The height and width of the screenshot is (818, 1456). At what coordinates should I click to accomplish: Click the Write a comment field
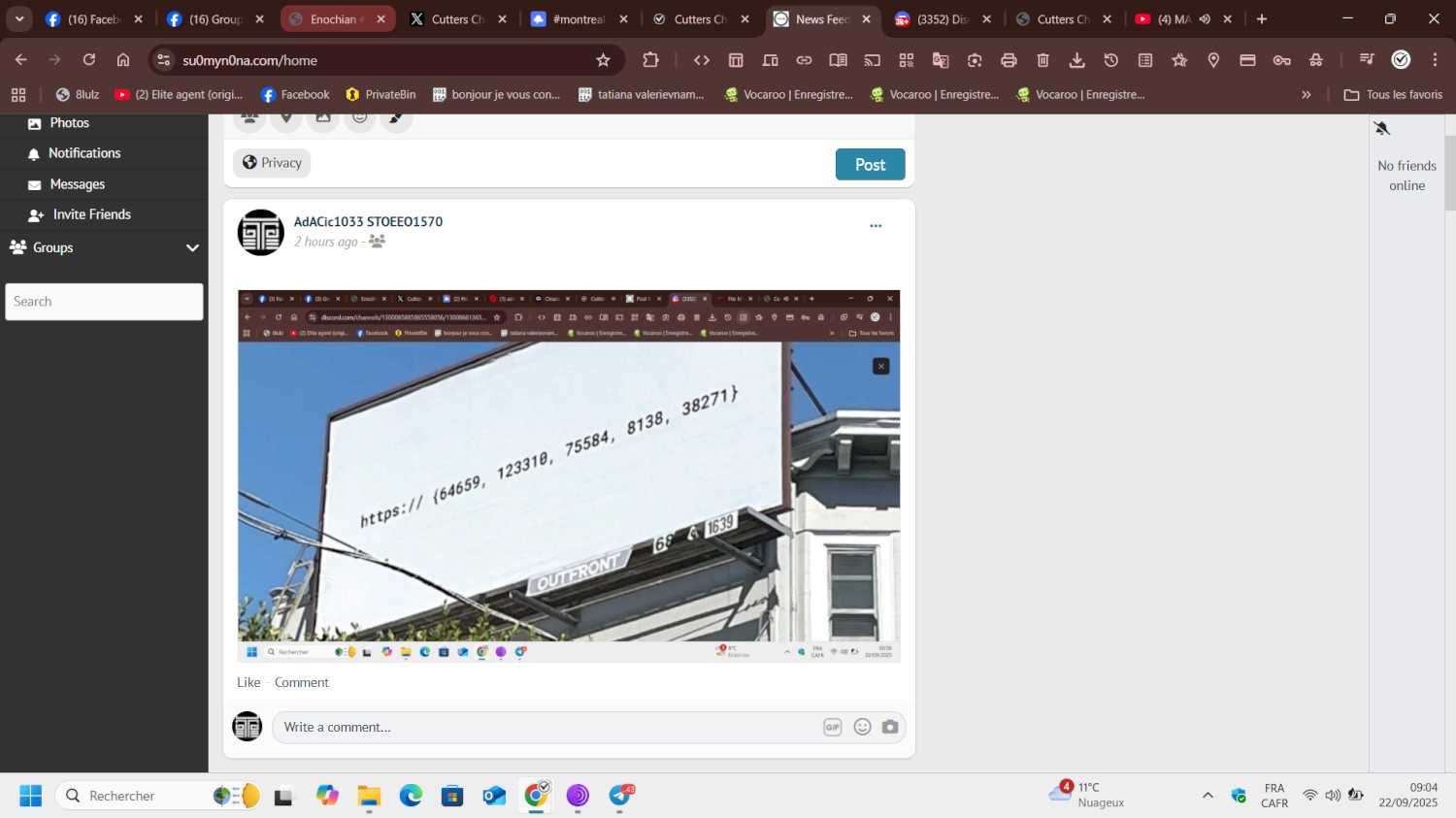click(x=544, y=727)
